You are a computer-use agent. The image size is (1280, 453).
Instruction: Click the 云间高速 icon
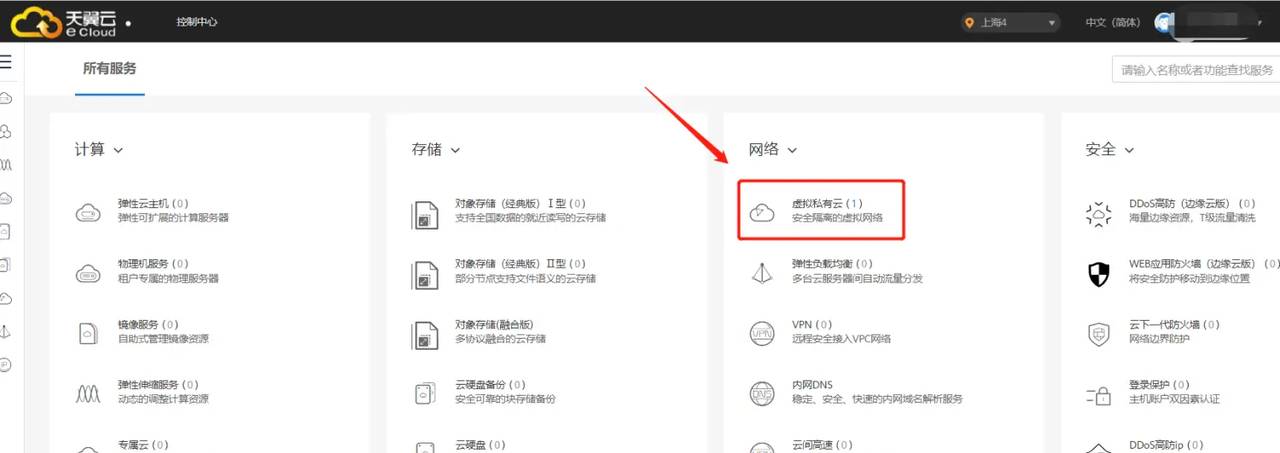point(762,447)
